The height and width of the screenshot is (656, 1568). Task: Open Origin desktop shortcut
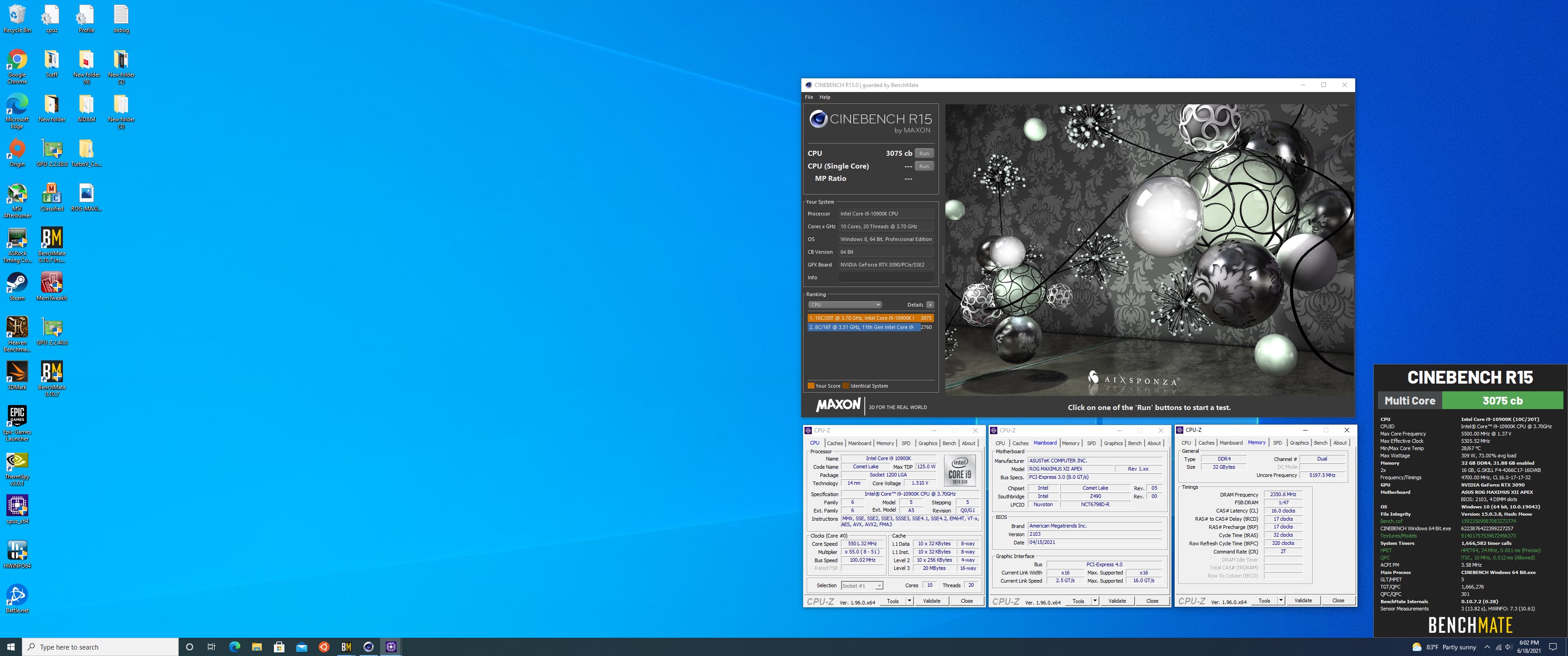17,153
